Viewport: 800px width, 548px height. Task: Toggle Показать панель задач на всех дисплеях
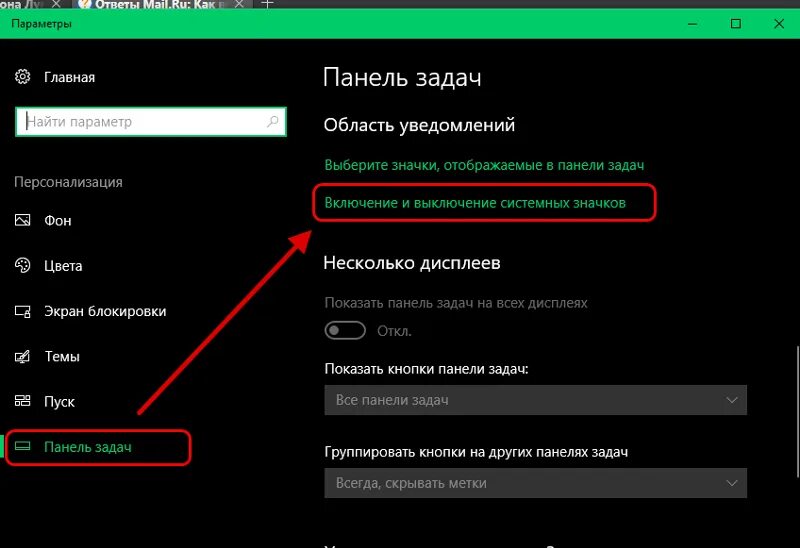pos(345,331)
